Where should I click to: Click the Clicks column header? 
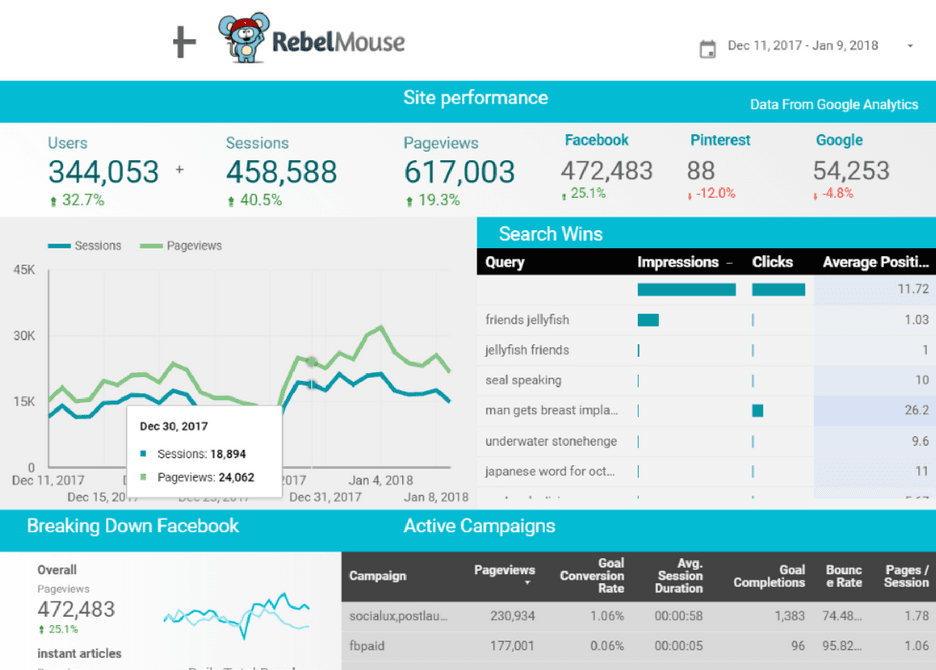[772, 262]
